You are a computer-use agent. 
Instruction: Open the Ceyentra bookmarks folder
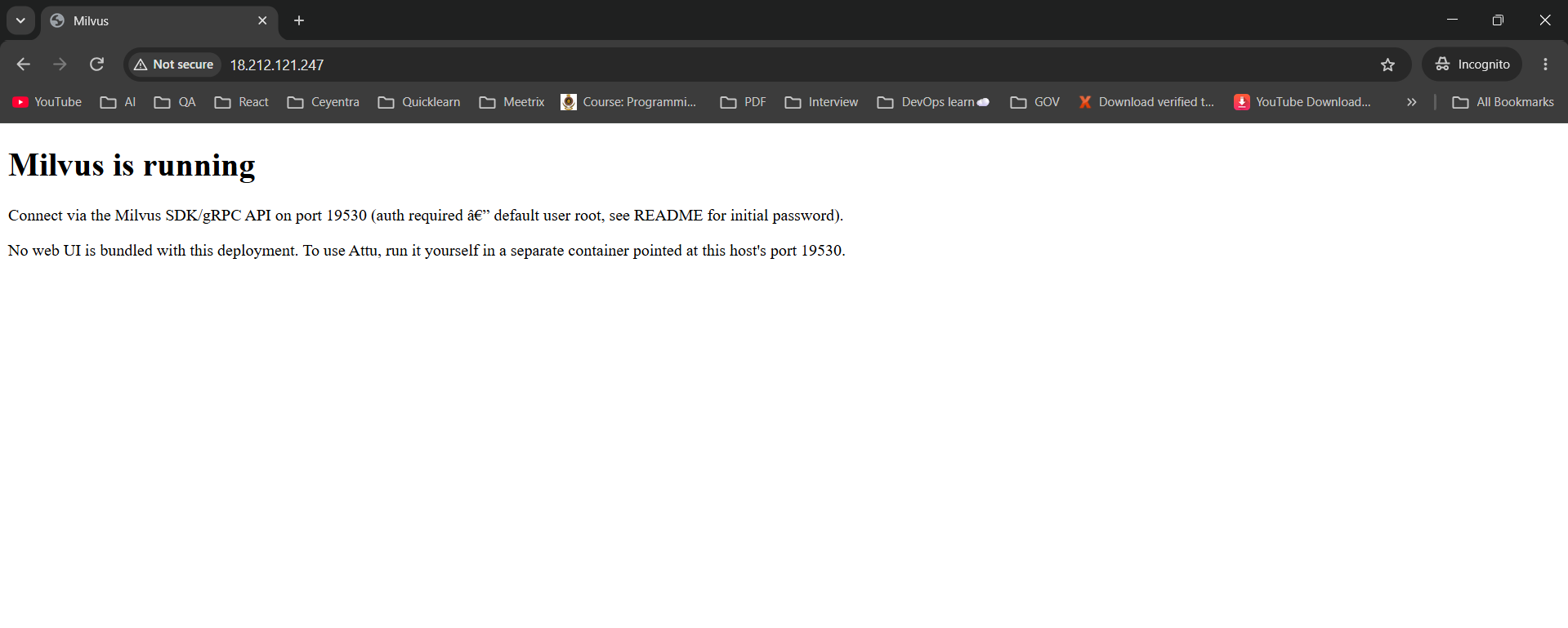click(x=323, y=102)
